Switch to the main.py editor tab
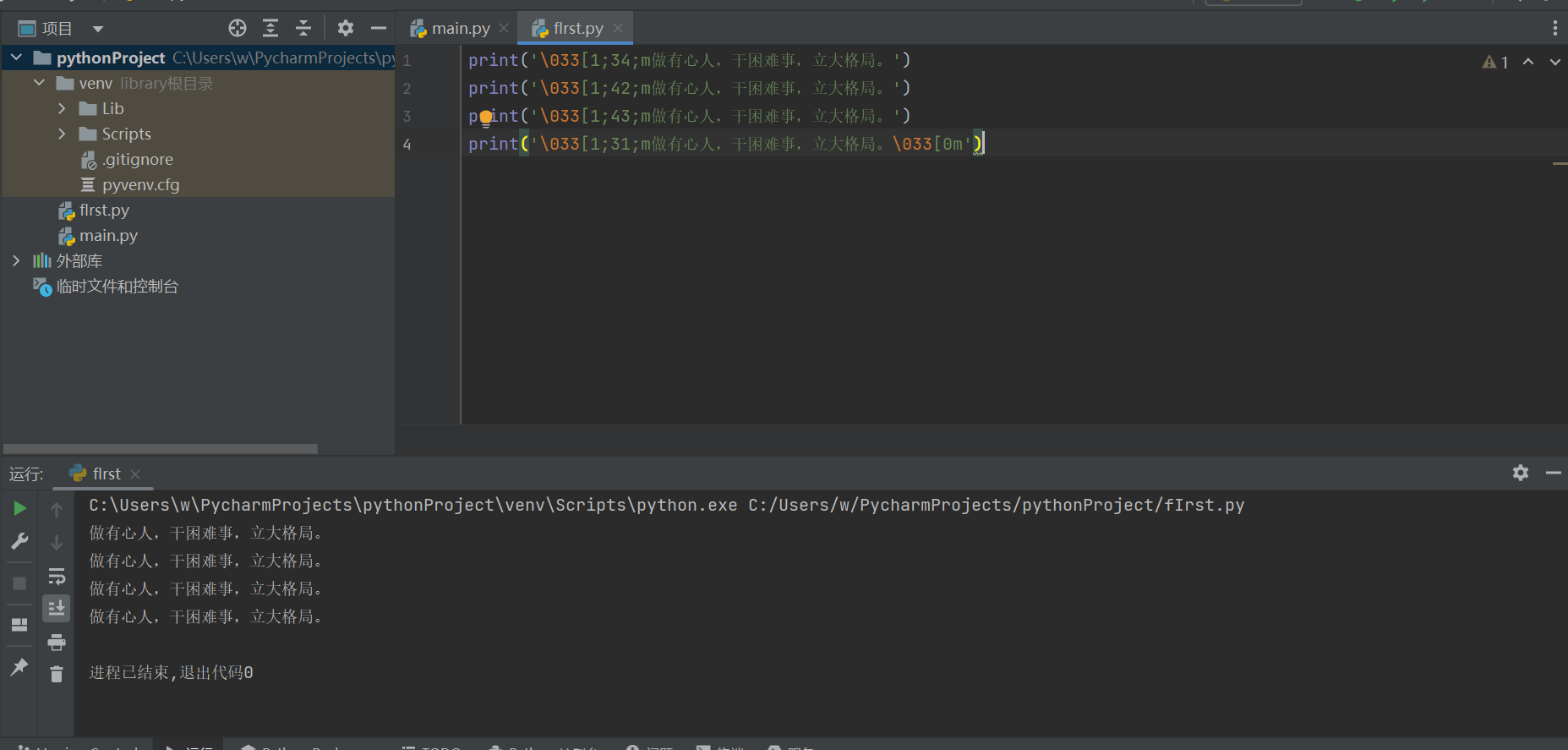This screenshot has height=750, width=1568. pos(460,29)
